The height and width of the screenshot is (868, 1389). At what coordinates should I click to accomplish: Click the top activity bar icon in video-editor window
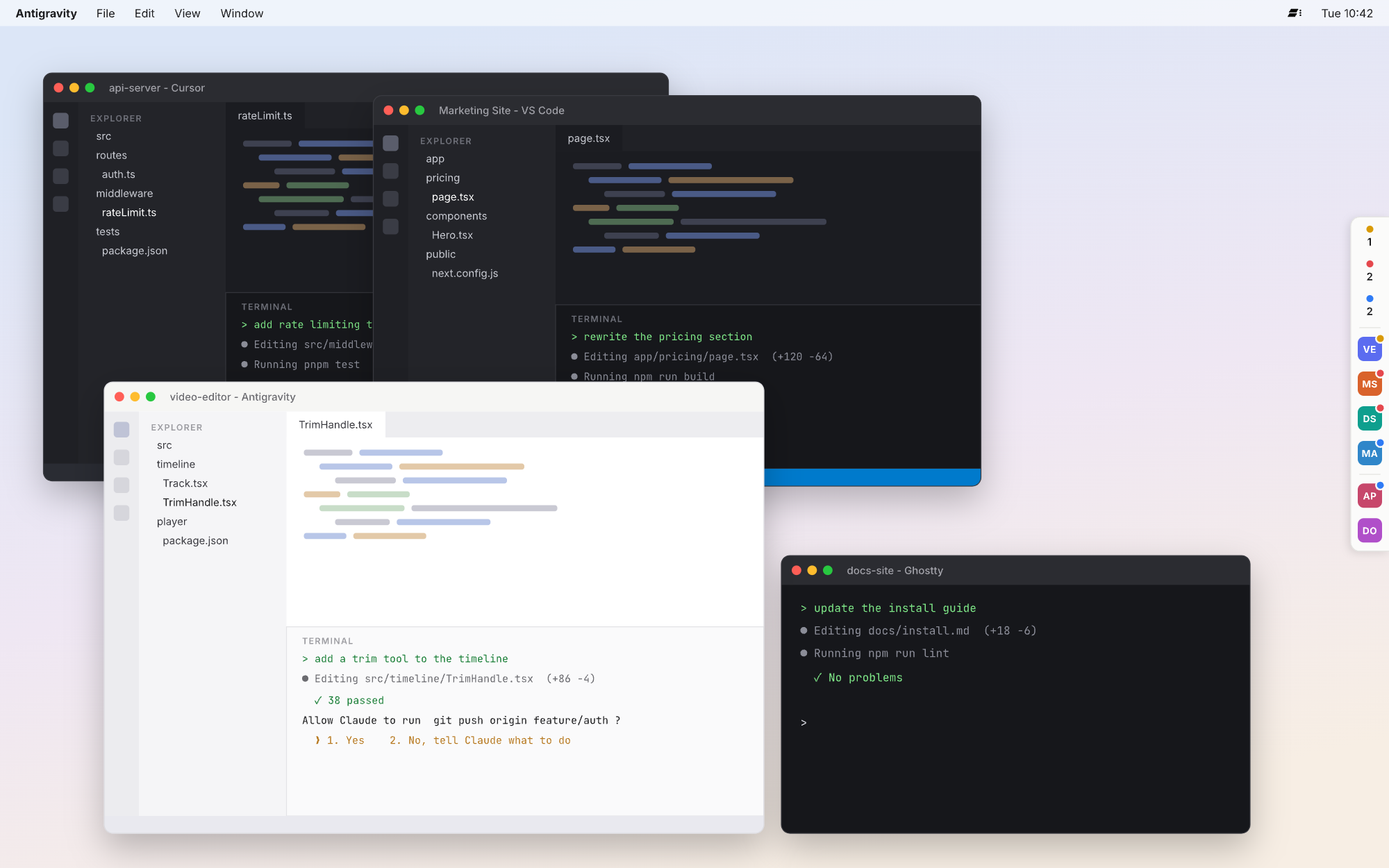[122, 430]
